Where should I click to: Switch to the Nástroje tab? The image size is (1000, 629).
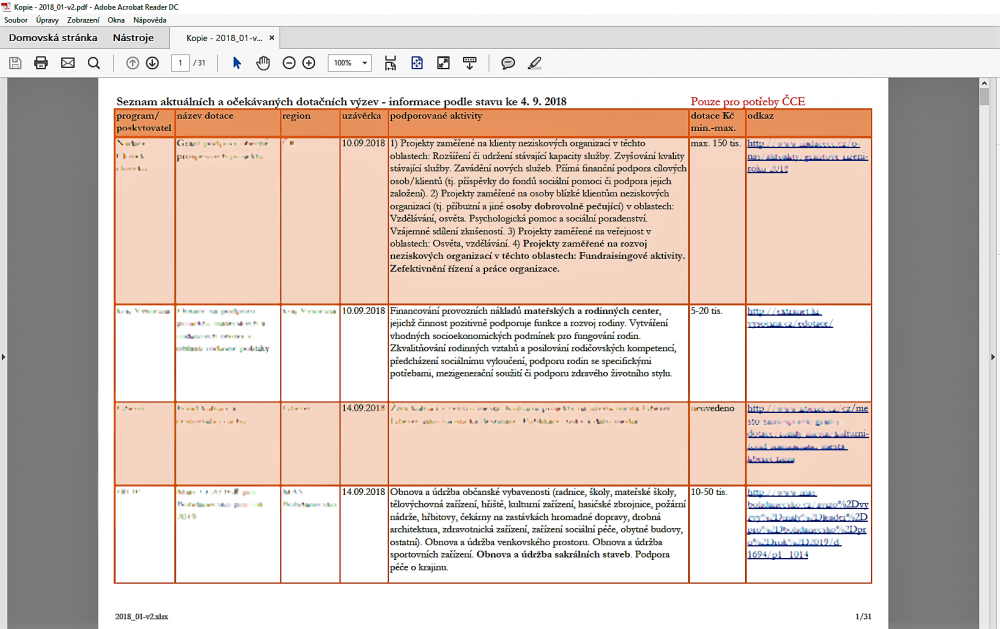tap(133, 38)
